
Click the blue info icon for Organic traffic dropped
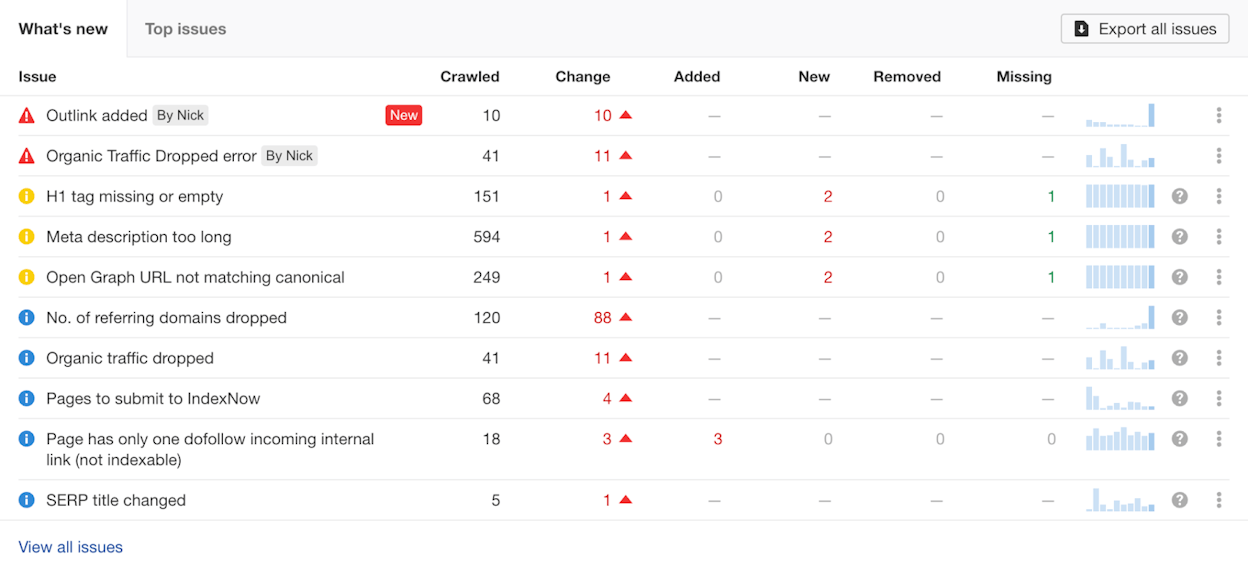pyautogui.click(x=27, y=358)
